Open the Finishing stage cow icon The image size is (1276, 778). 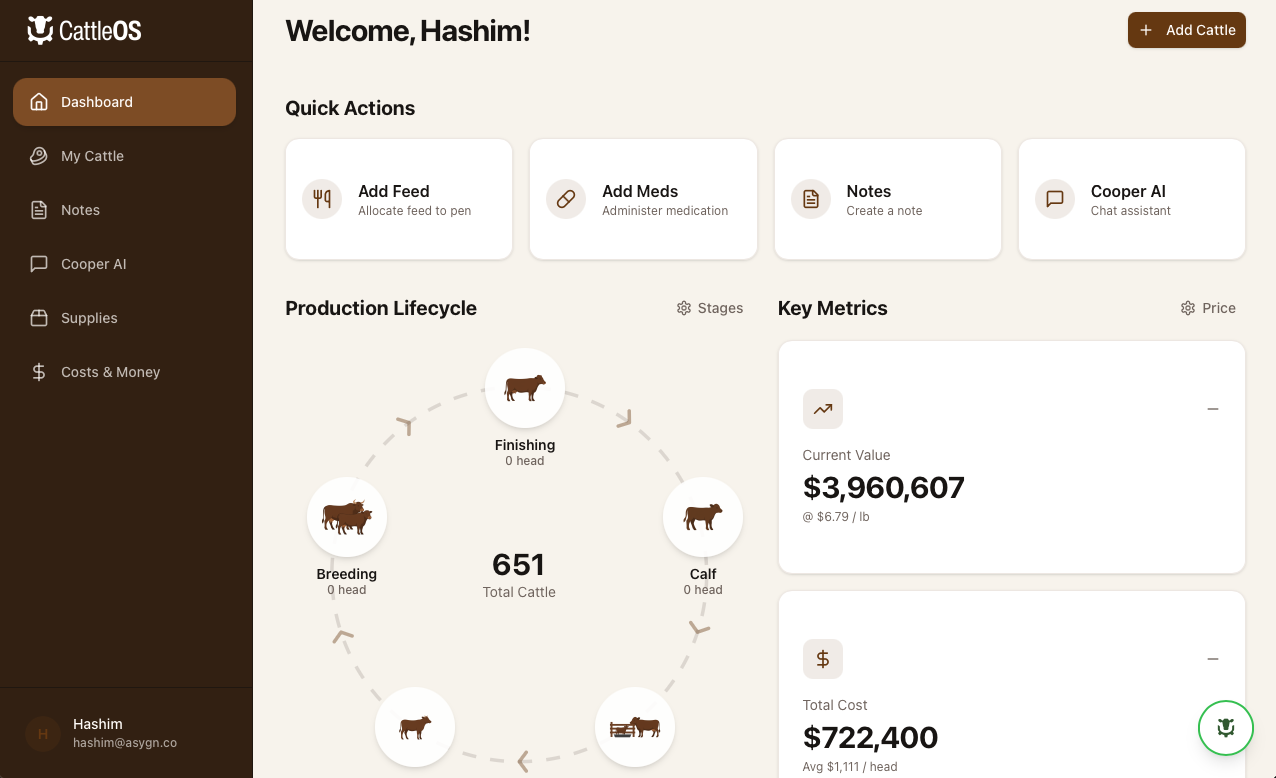(x=525, y=388)
